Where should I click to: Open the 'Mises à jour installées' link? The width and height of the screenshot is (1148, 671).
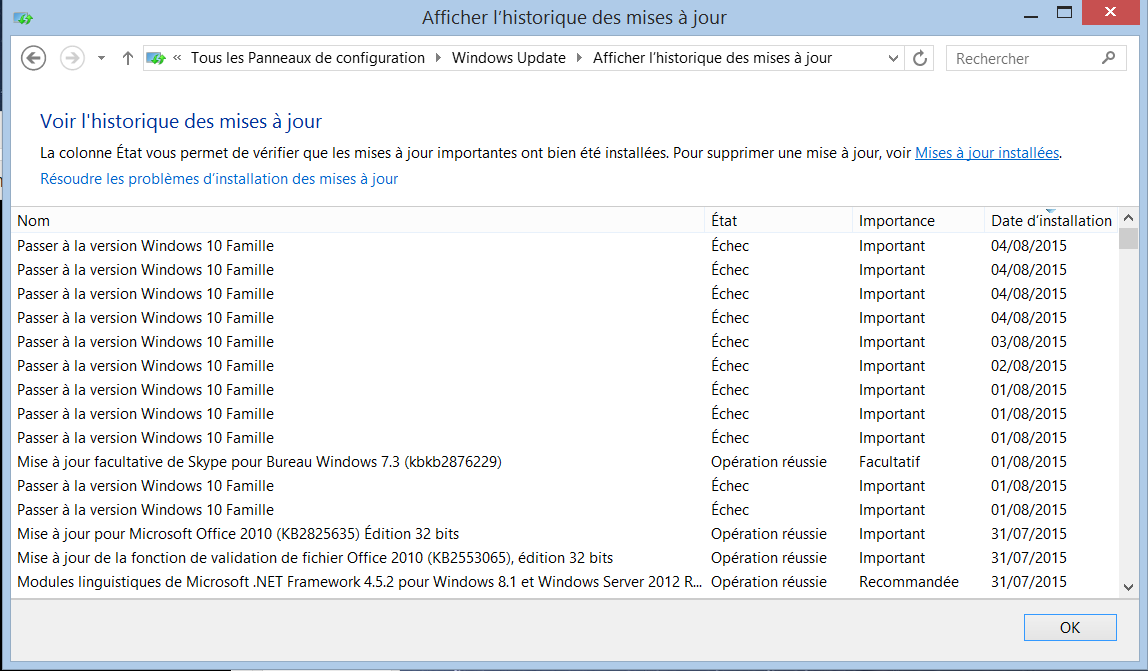[987, 153]
